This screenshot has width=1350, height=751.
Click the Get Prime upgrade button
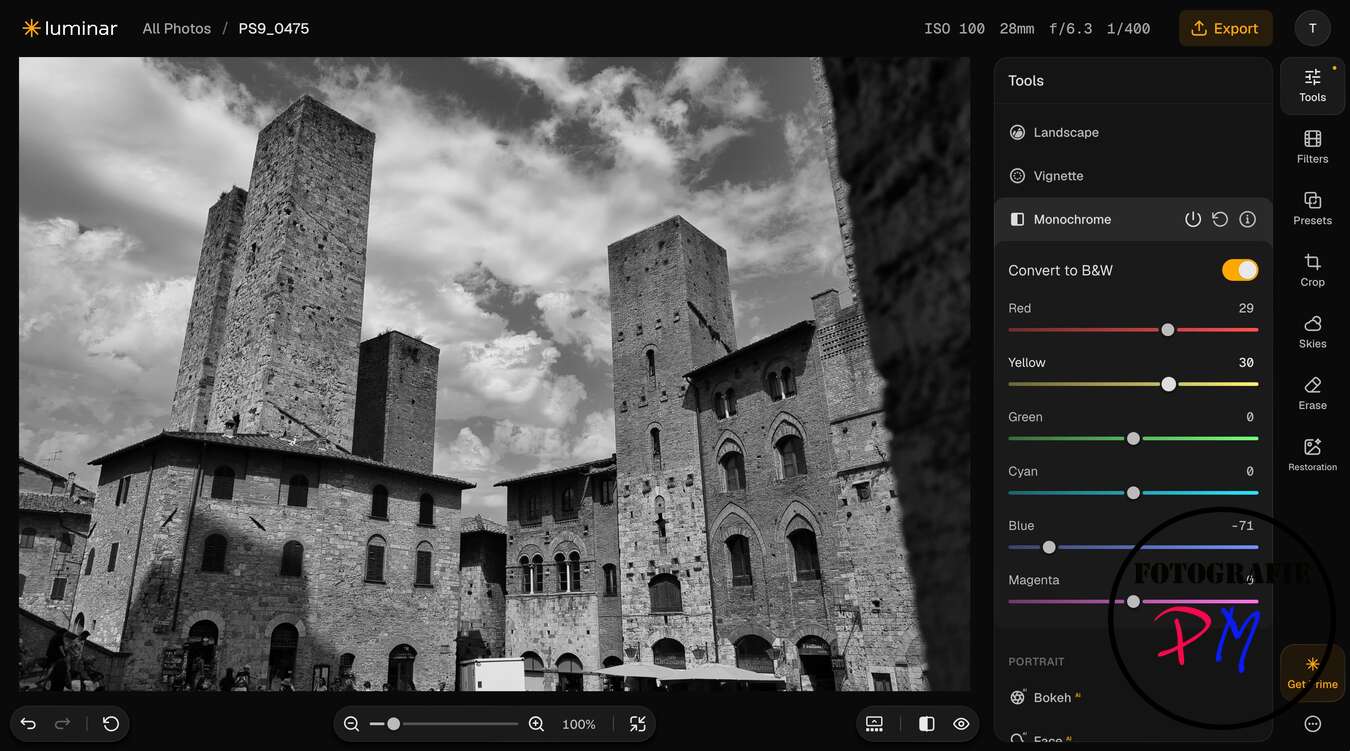(x=1312, y=673)
